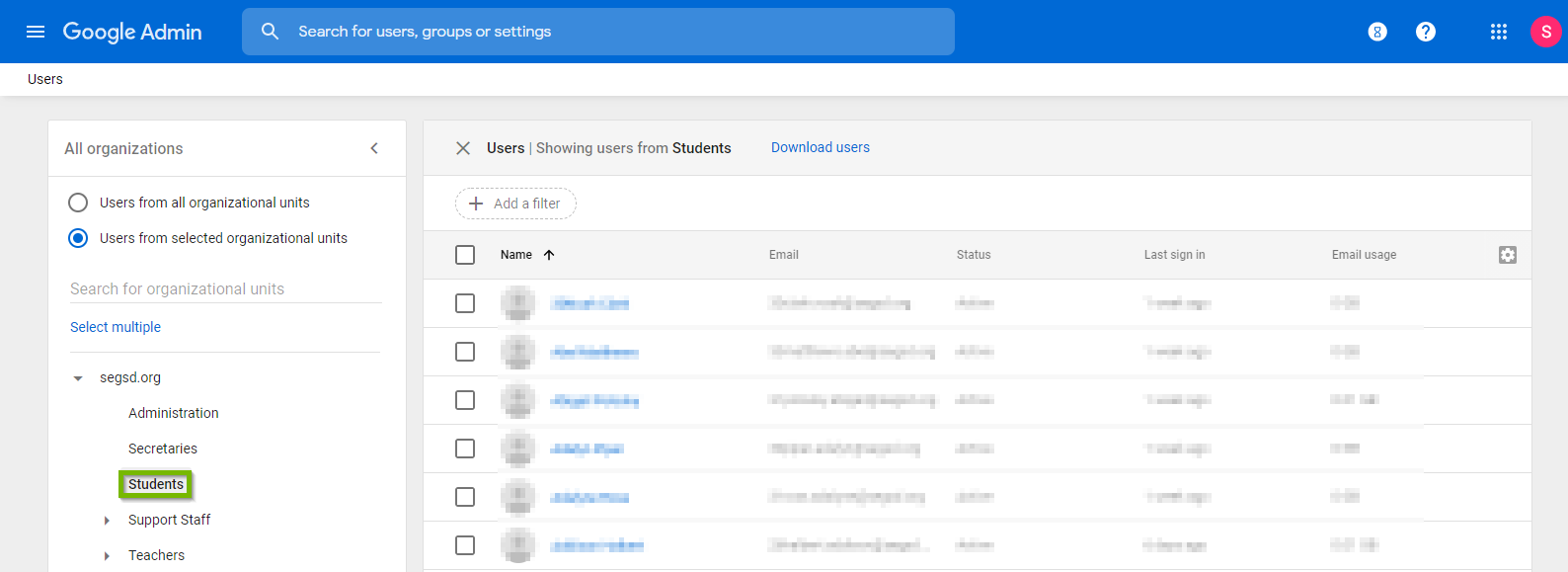Open the first user's name link

[x=590, y=303]
